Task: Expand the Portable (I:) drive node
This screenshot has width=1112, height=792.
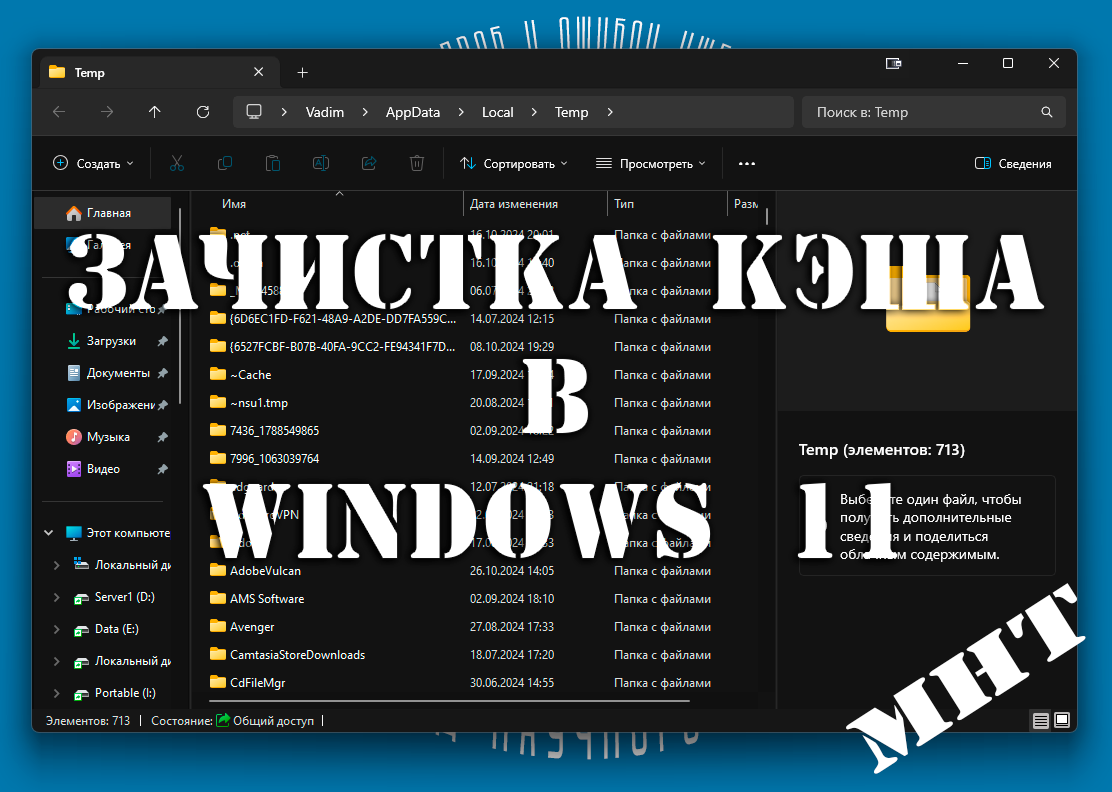Action: [x=57, y=693]
